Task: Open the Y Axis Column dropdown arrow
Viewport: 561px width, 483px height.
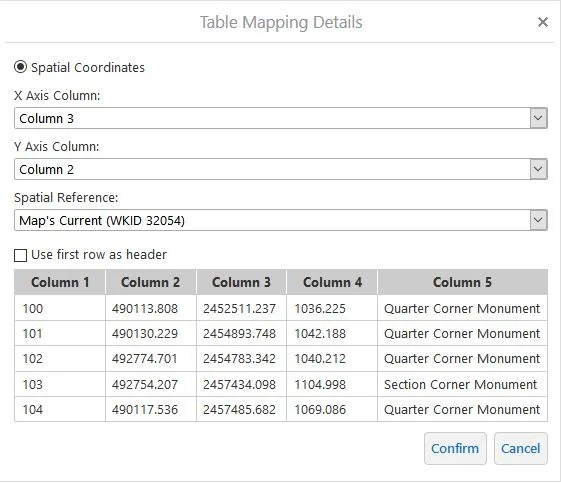Action: click(x=538, y=169)
